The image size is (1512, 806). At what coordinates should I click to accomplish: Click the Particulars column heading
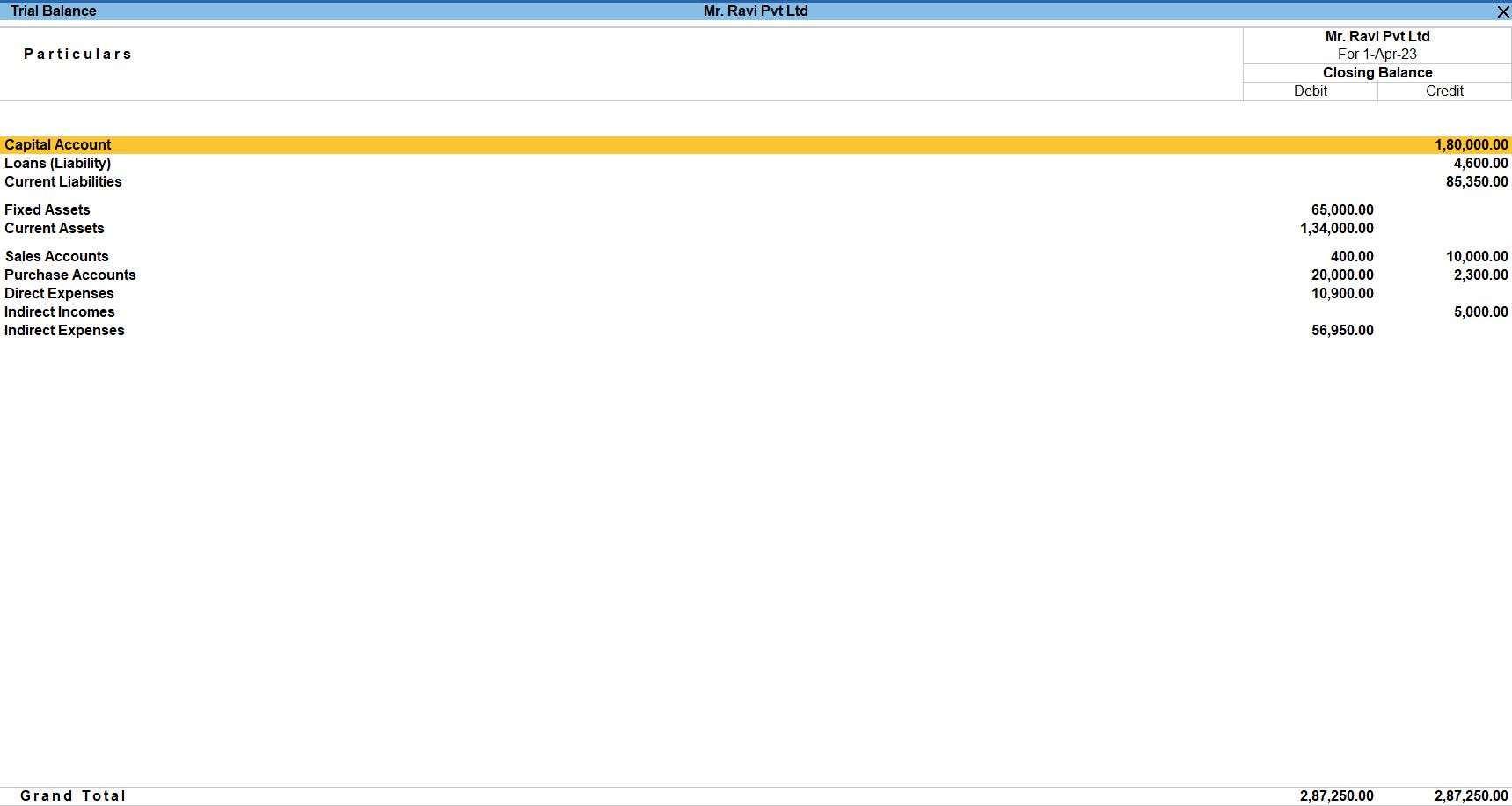[77, 55]
